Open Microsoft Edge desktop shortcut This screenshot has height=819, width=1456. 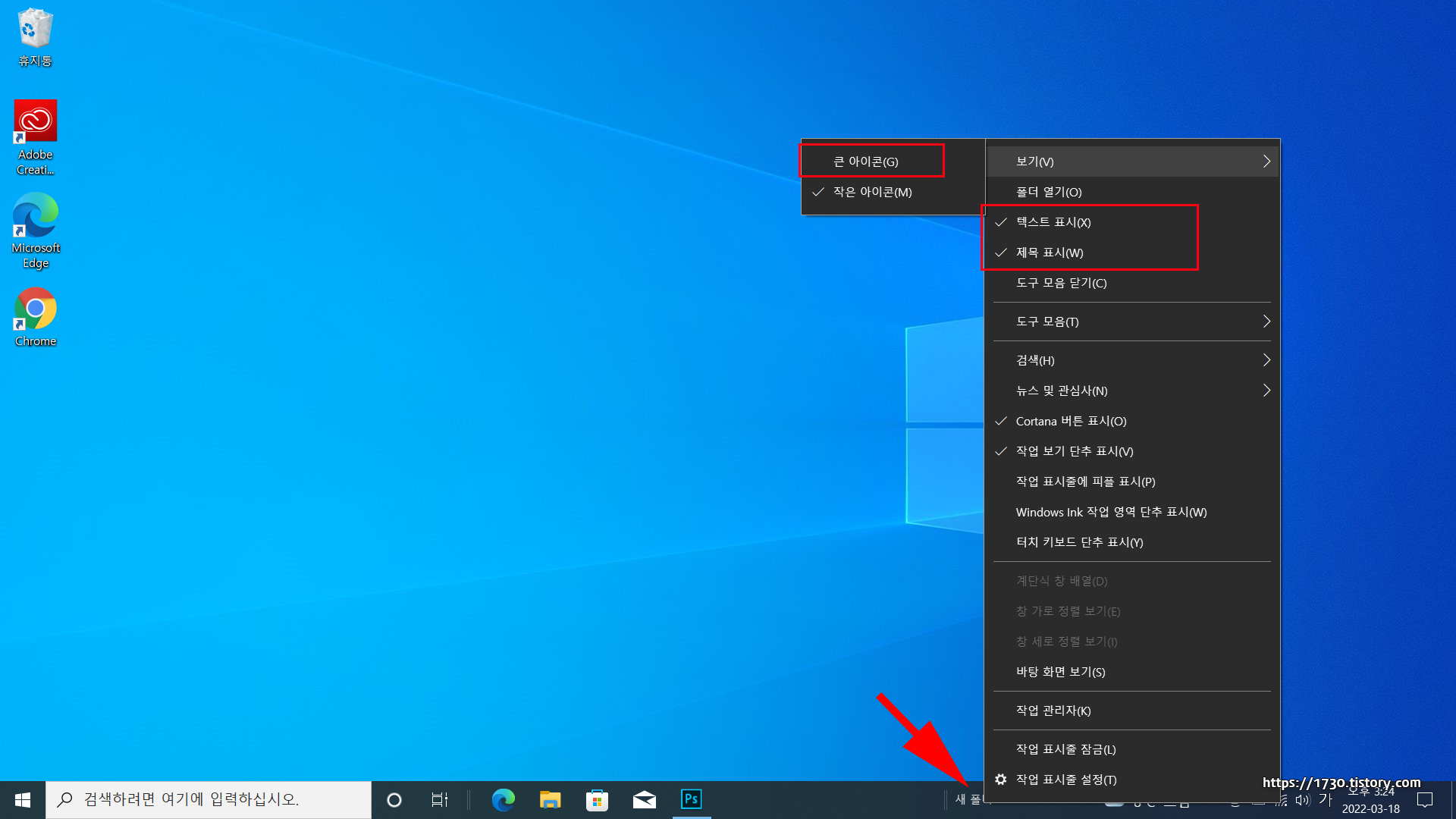pos(35,216)
